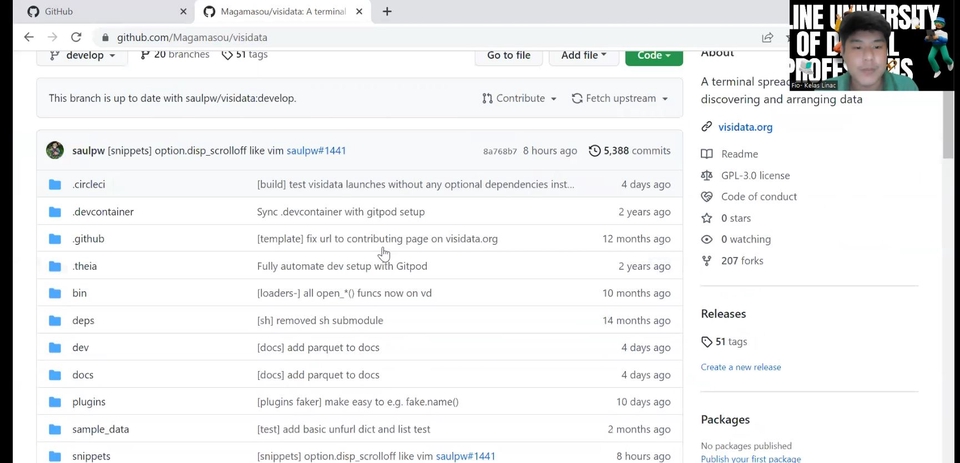Click the browser forward arrow
960x463 pixels.
pyautogui.click(x=53, y=37)
